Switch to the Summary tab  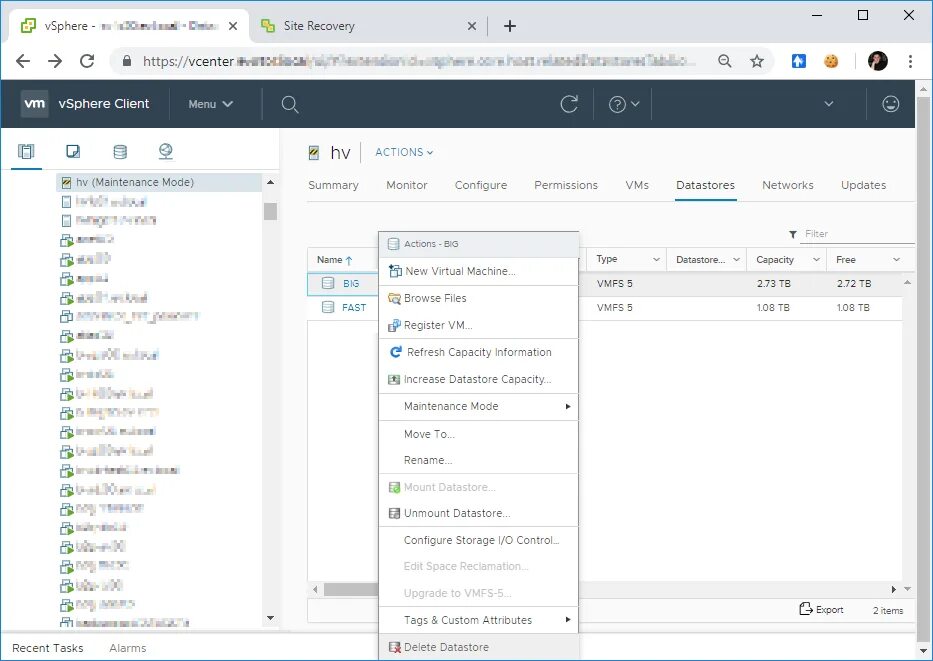pyautogui.click(x=333, y=185)
